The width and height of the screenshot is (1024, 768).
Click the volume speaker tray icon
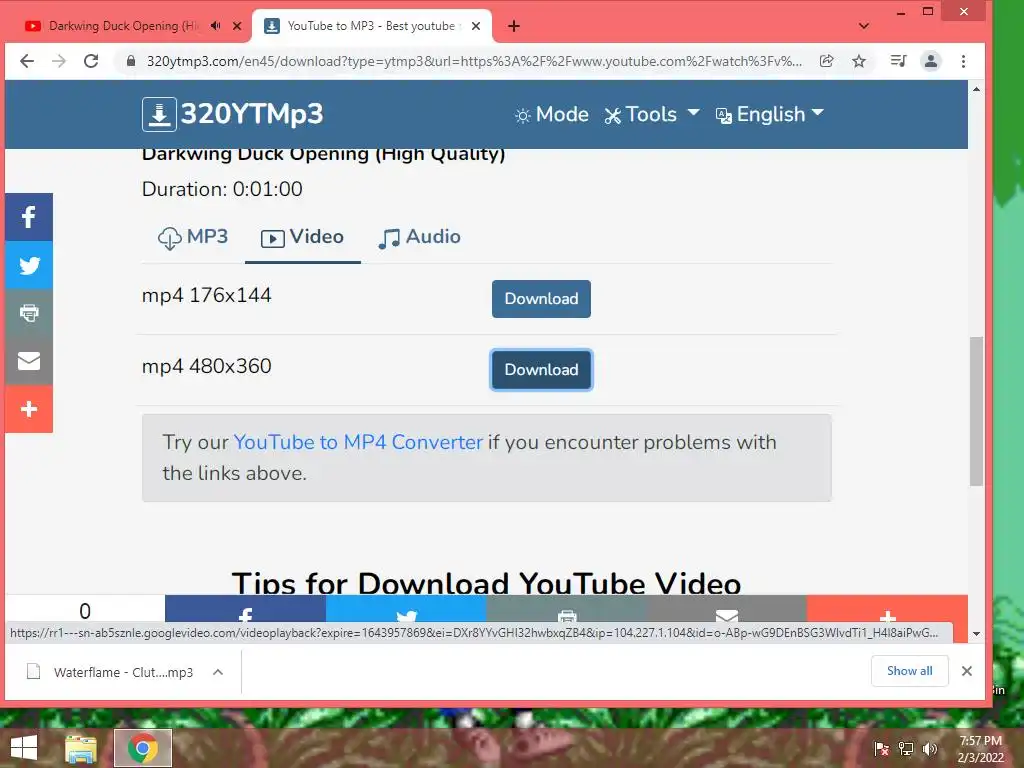click(930, 749)
